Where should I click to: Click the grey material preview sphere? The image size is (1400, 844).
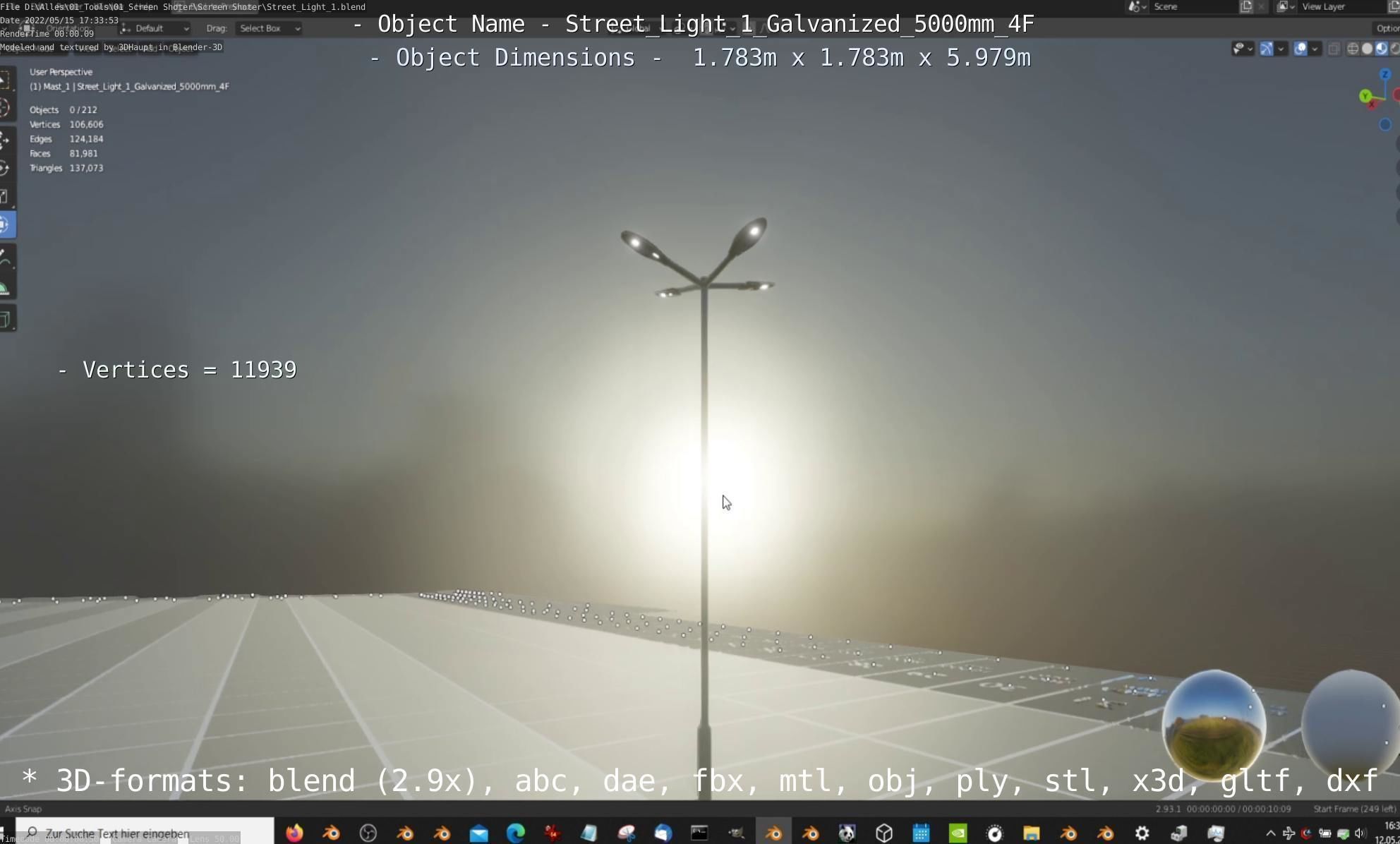click(x=1351, y=724)
